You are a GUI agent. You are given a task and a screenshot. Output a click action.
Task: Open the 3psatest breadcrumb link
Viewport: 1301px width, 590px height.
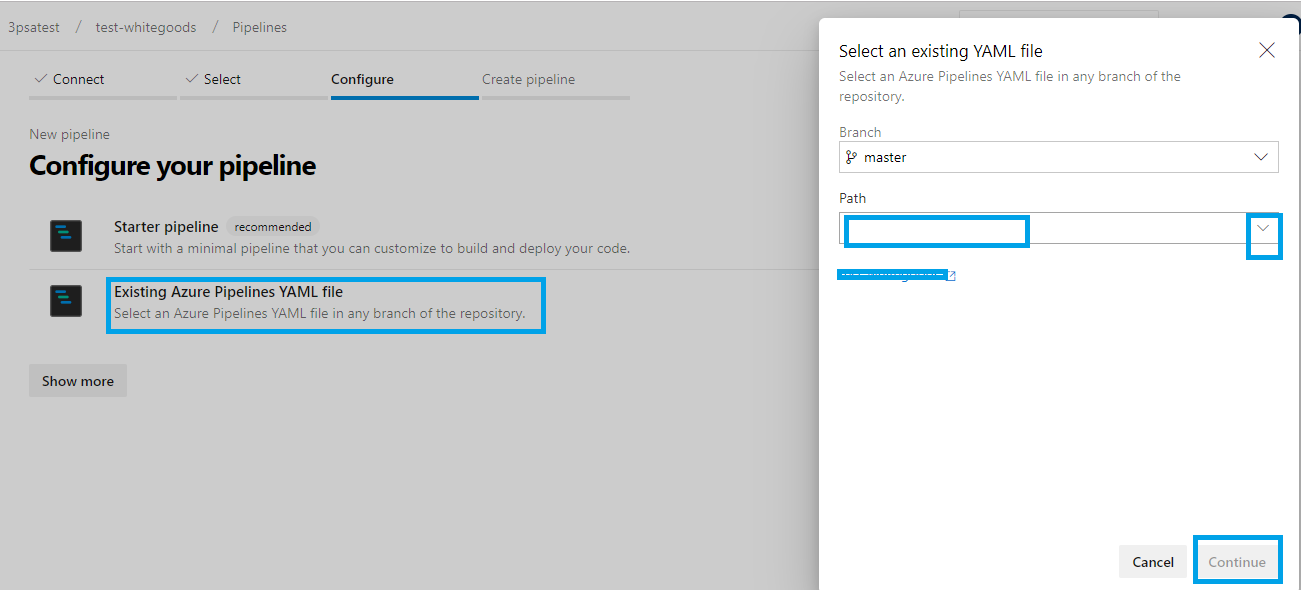click(x=34, y=27)
